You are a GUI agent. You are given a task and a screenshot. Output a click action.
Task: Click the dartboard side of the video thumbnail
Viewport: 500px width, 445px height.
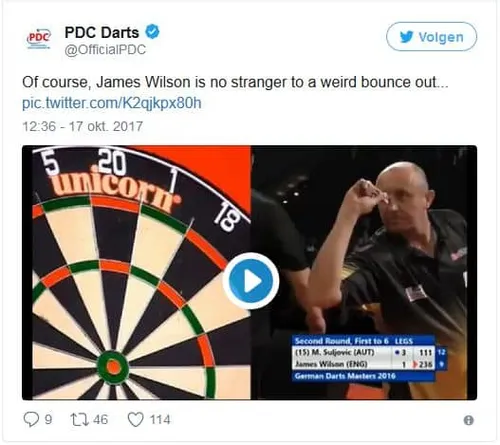(x=136, y=272)
